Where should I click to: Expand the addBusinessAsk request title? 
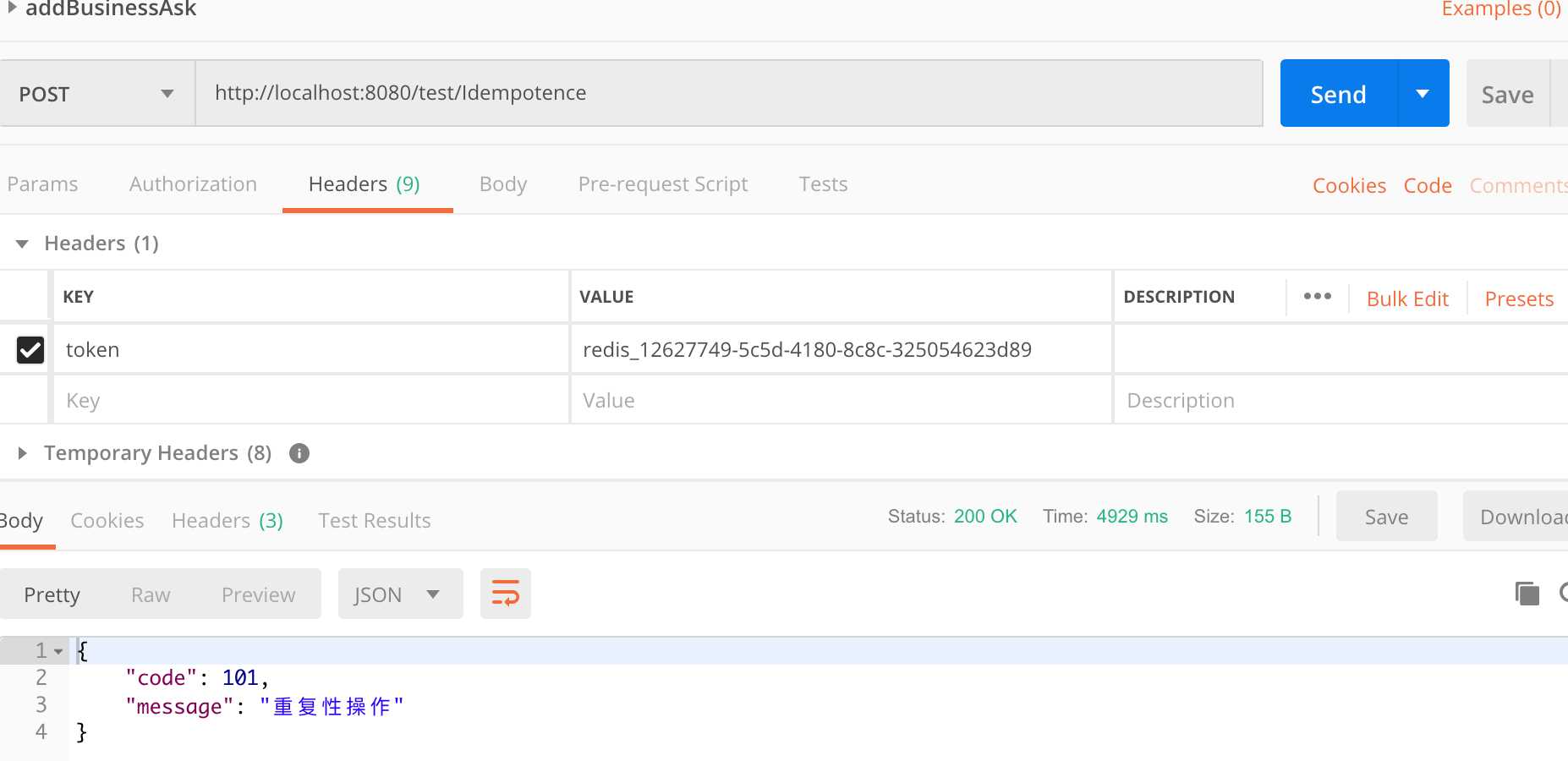[12, 8]
